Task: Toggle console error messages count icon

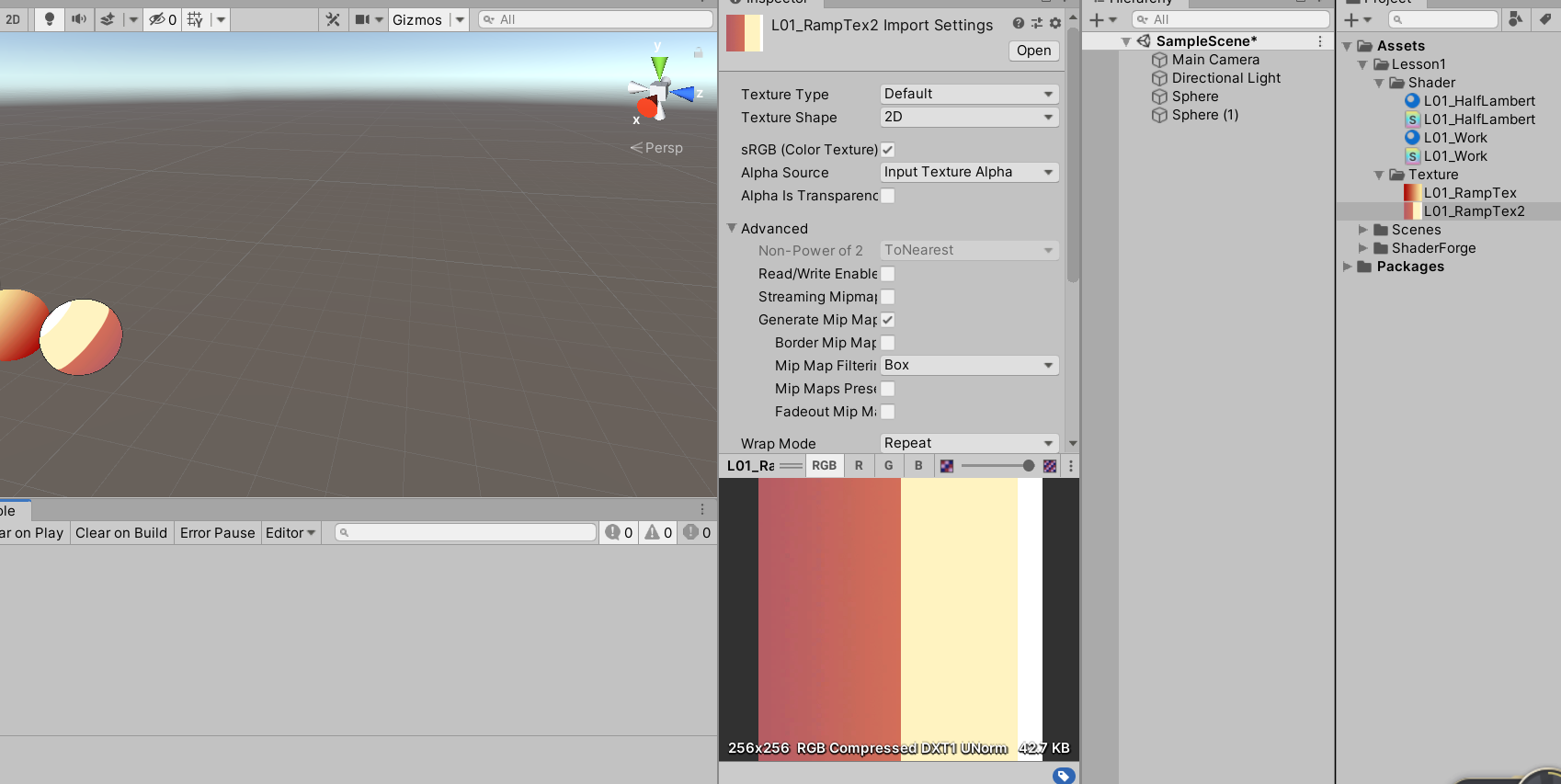Action: (x=697, y=533)
